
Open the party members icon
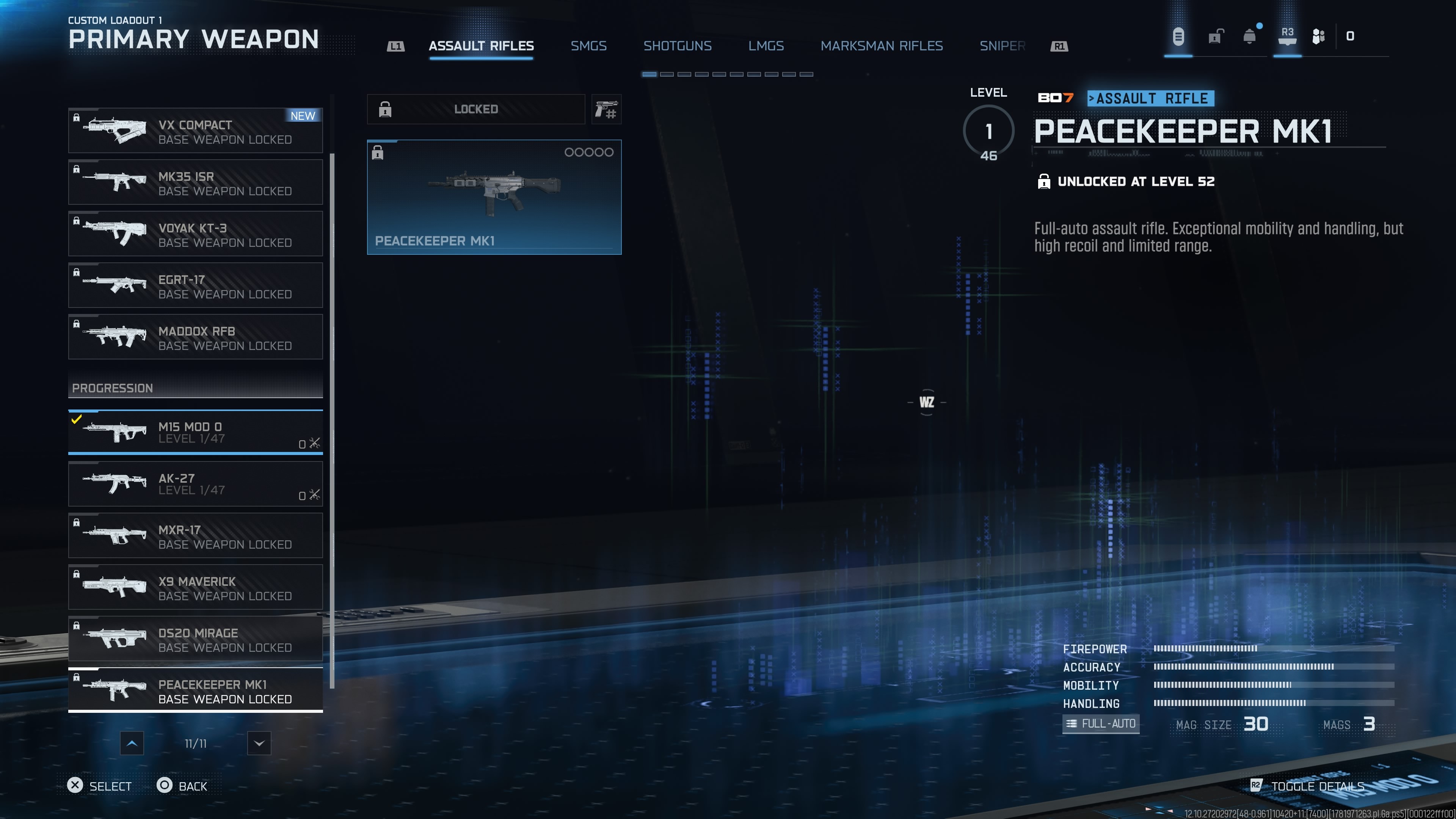[x=1318, y=37]
